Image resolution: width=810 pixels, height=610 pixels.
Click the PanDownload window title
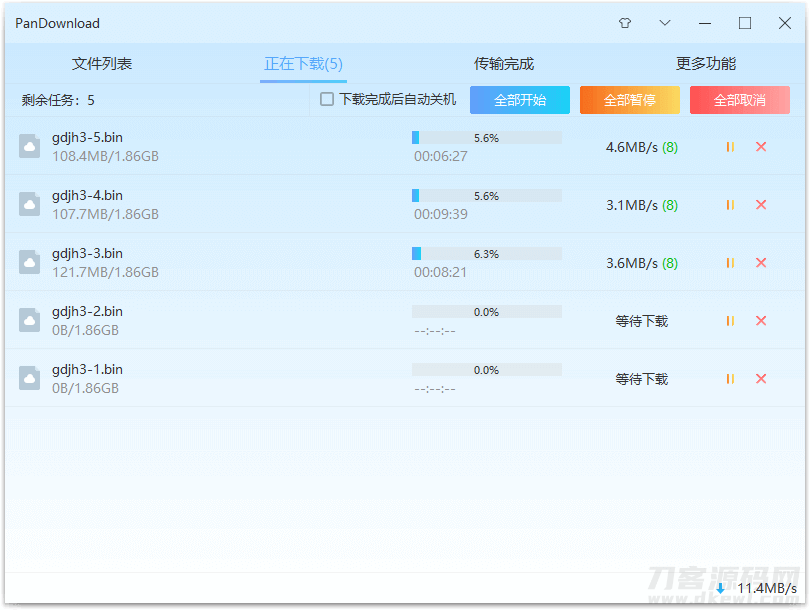tap(57, 23)
